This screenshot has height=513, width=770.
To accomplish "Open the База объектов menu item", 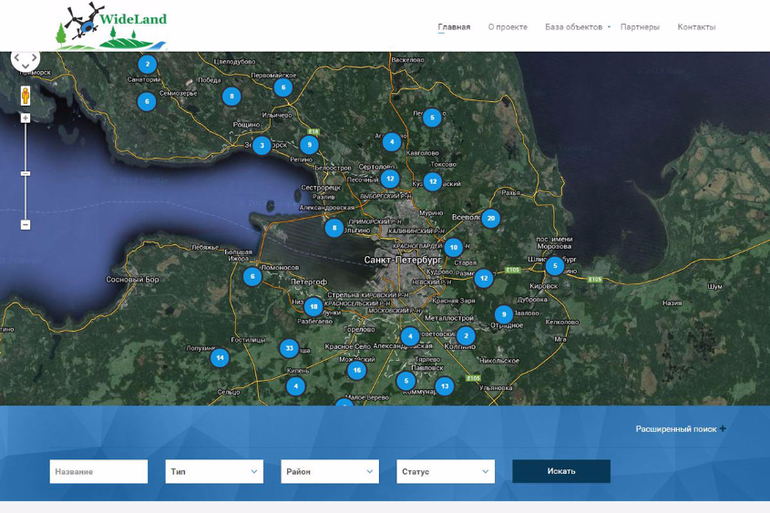I will [x=574, y=27].
